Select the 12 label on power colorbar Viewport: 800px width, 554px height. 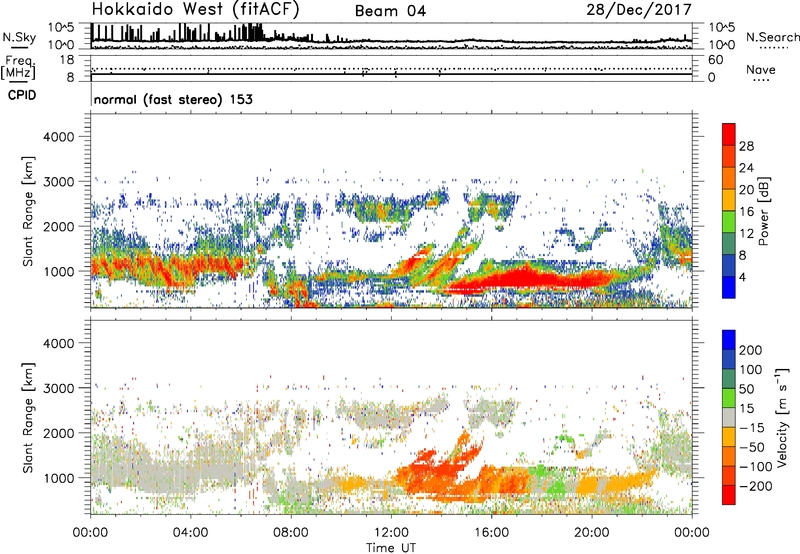tap(746, 234)
